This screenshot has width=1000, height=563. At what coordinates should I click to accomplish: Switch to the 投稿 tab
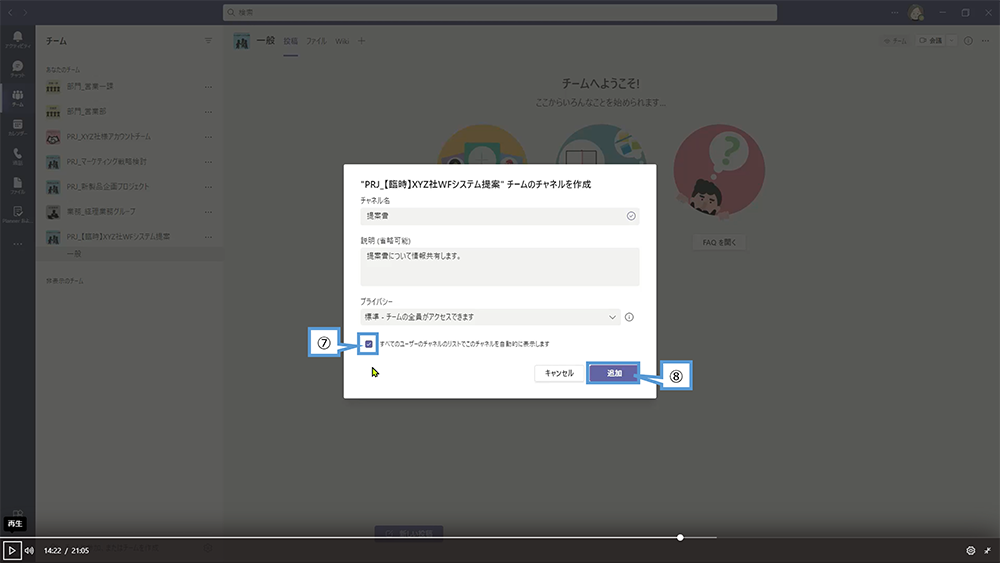(291, 41)
